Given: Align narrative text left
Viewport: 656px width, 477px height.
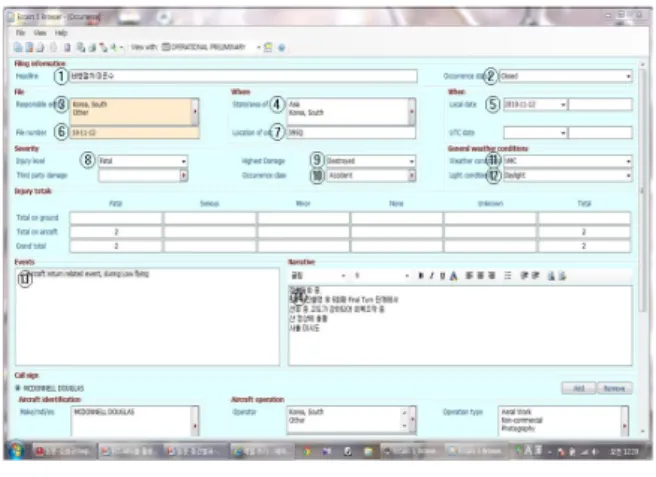Looking at the screenshot, I should point(469,276).
